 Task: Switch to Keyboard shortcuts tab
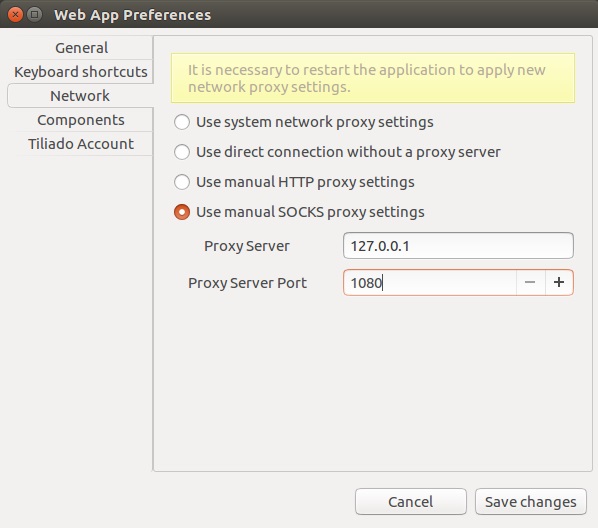point(80,72)
